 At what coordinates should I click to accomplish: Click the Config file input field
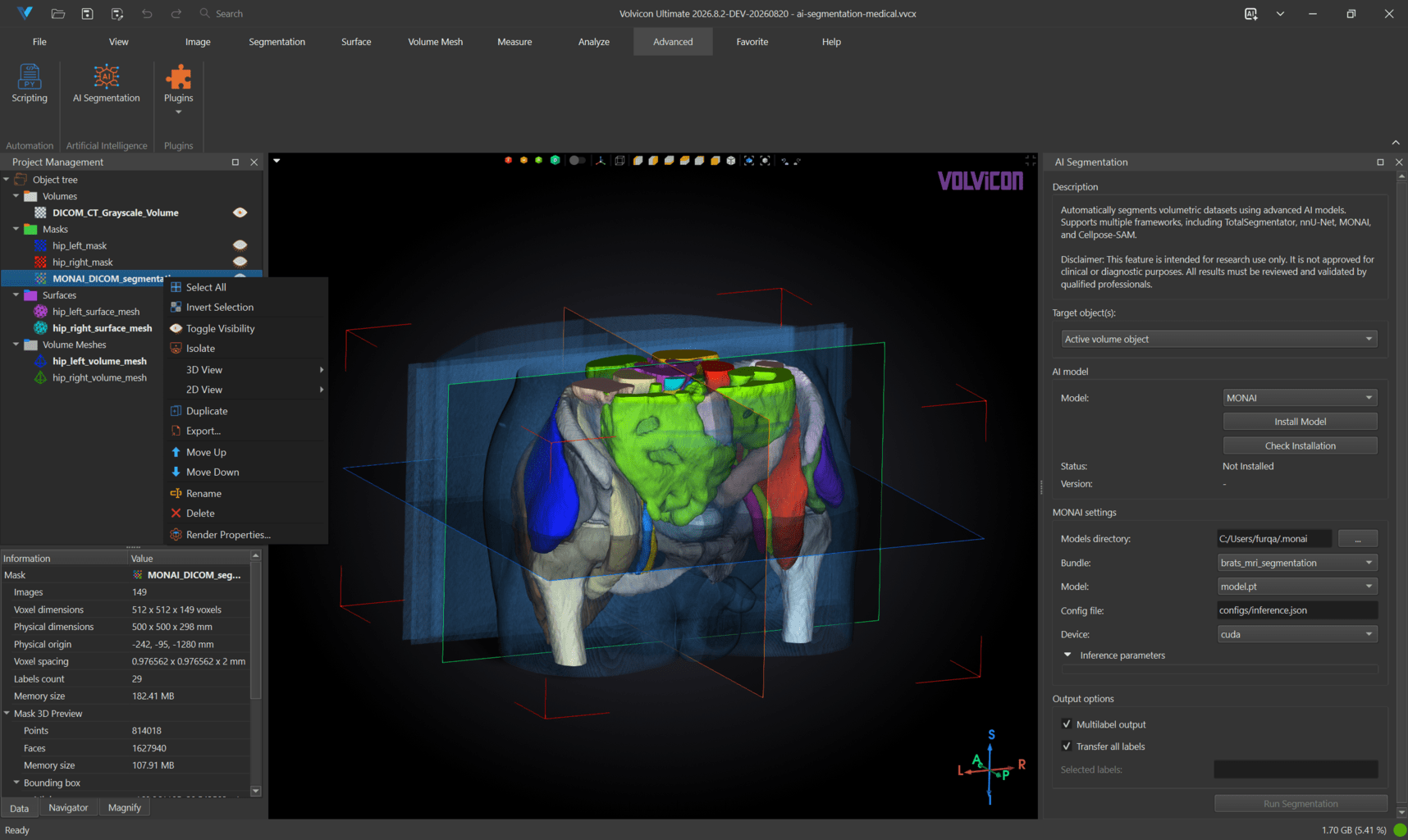(x=1297, y=610)
